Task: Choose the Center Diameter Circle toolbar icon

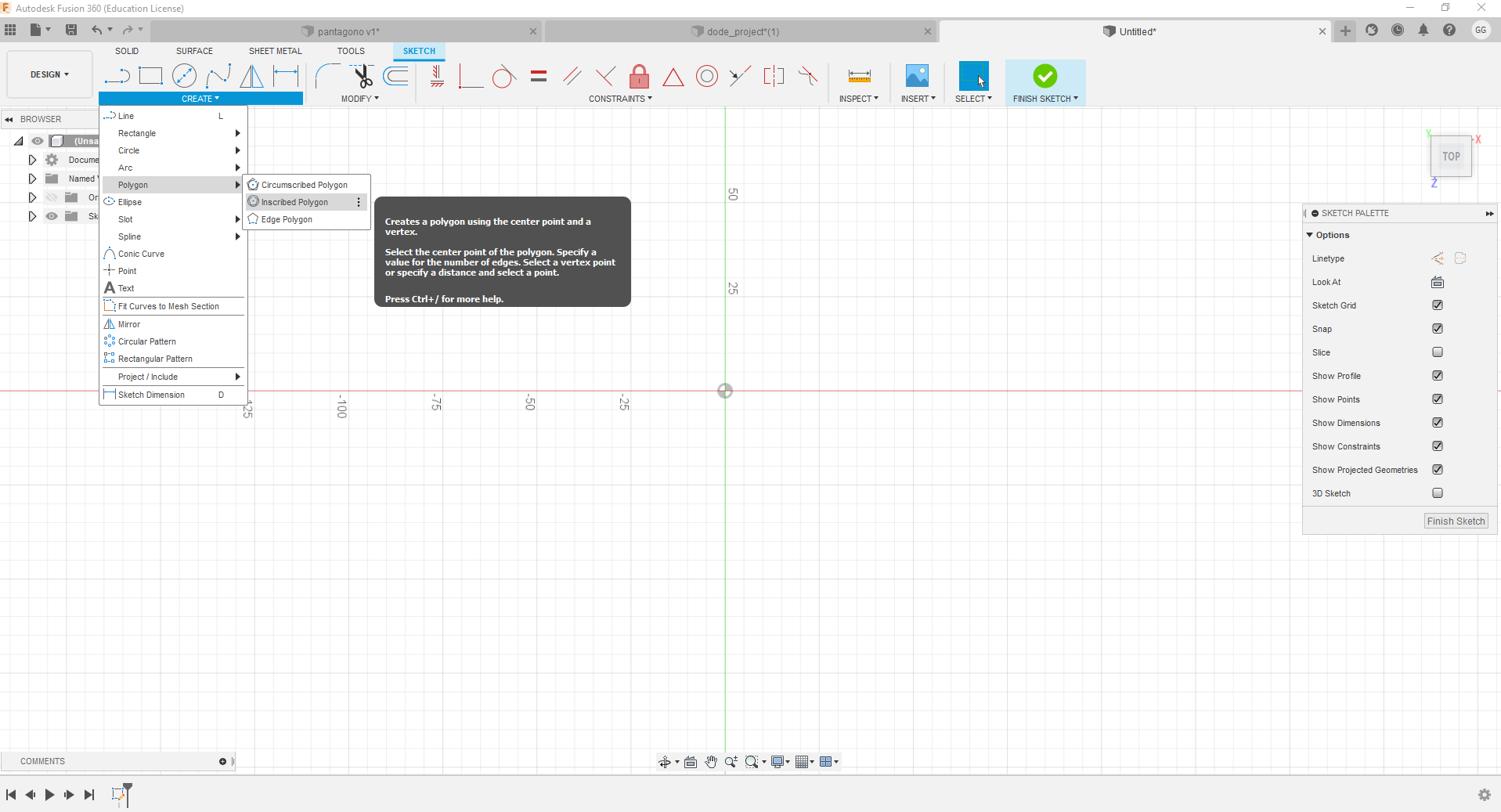Action: coord(184,76)
